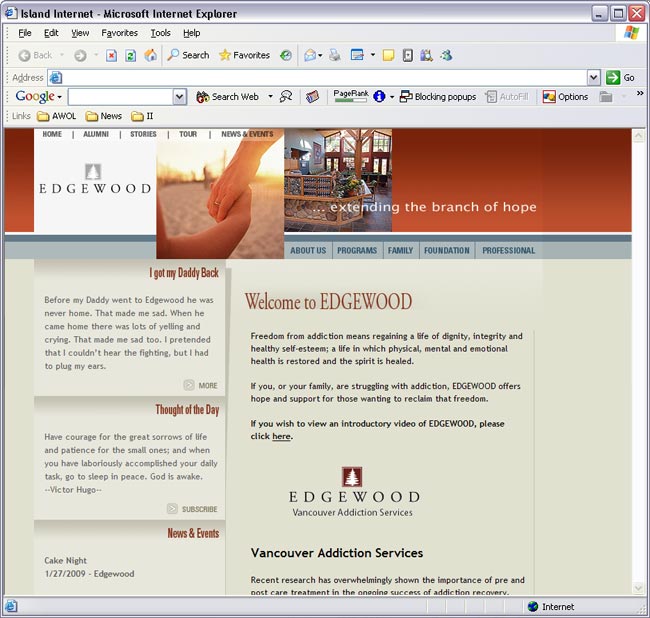Open Favorites star button in toolbar

point(244,55)
